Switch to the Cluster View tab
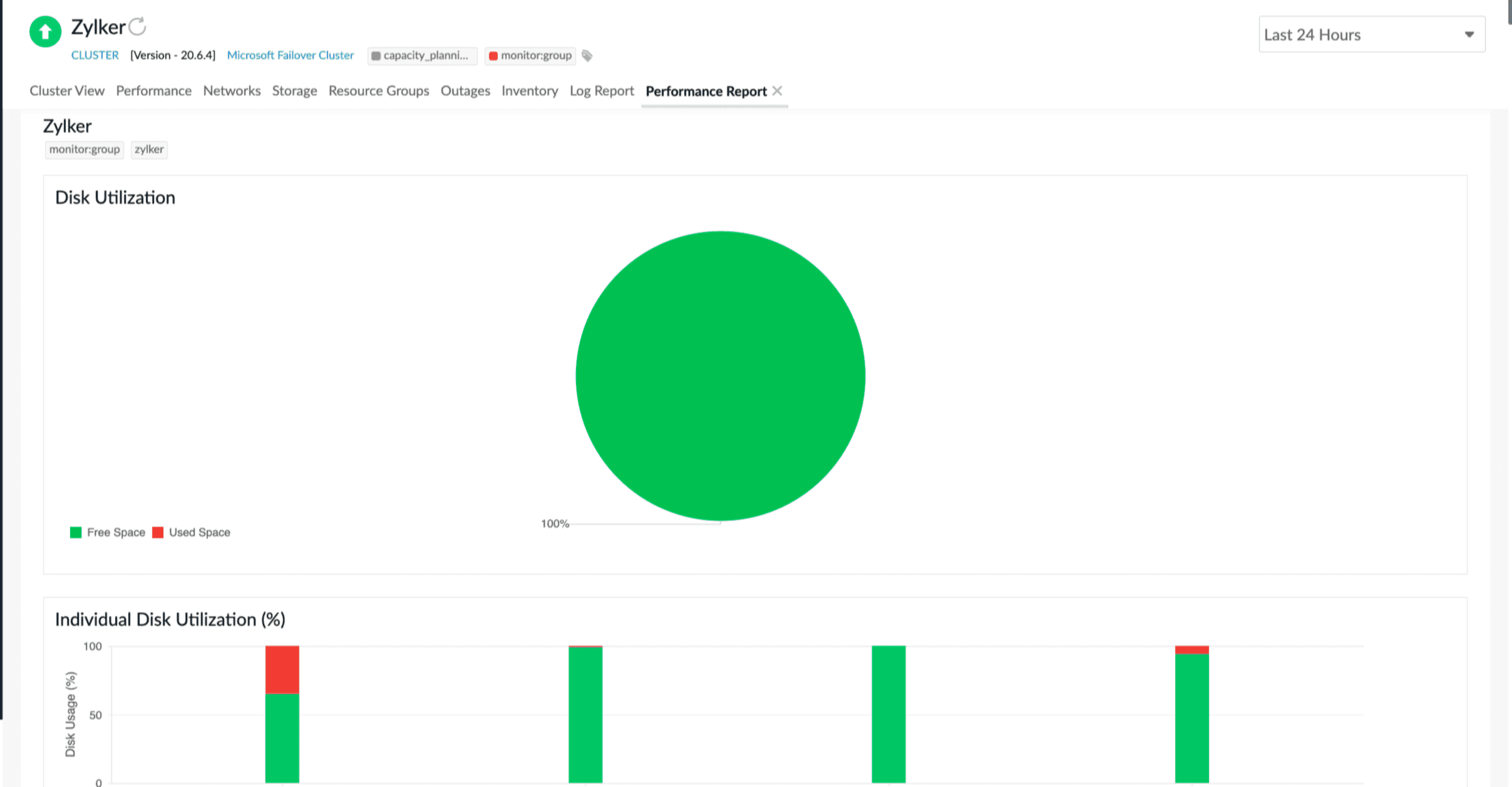 pyautogui.click(x=67, y=91)
